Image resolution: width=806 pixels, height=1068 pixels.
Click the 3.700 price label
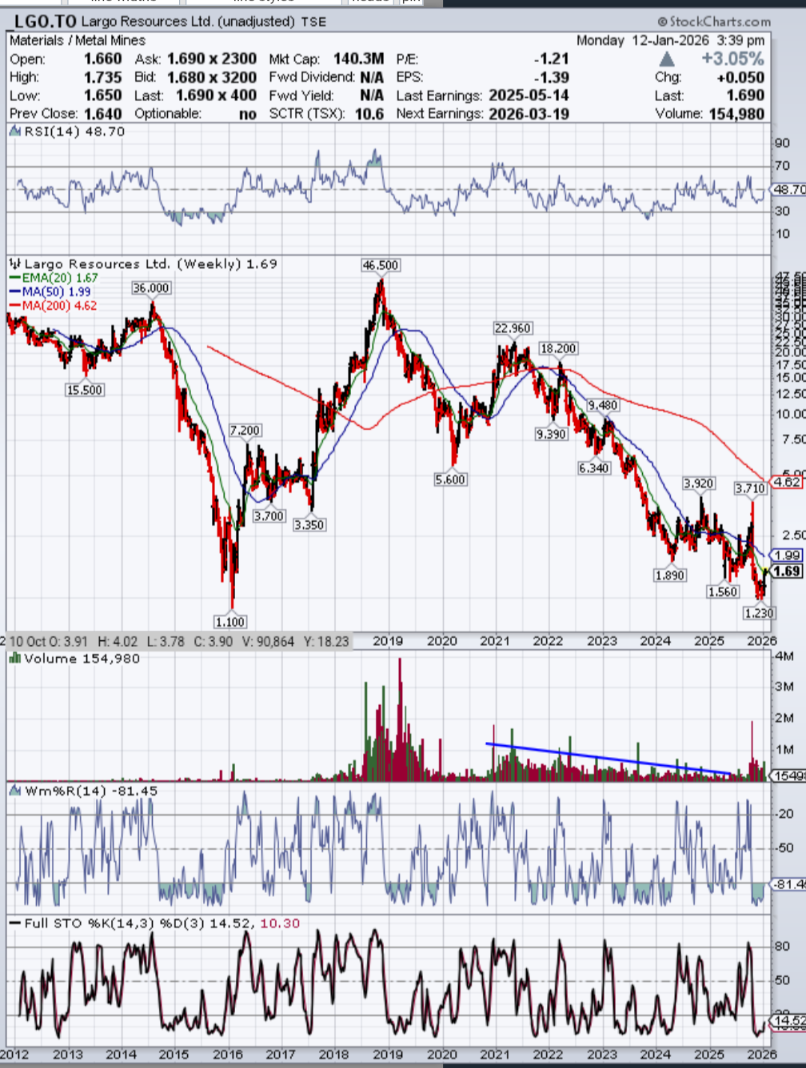pos(268,516)
